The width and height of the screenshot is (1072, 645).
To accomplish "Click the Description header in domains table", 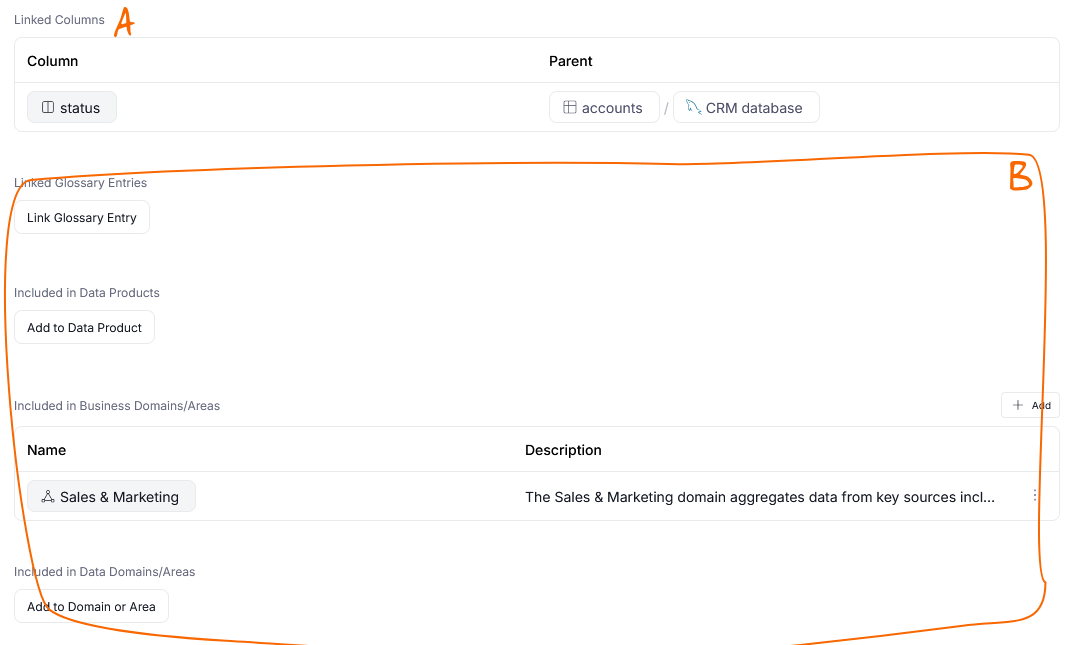I will coord(563,450).
